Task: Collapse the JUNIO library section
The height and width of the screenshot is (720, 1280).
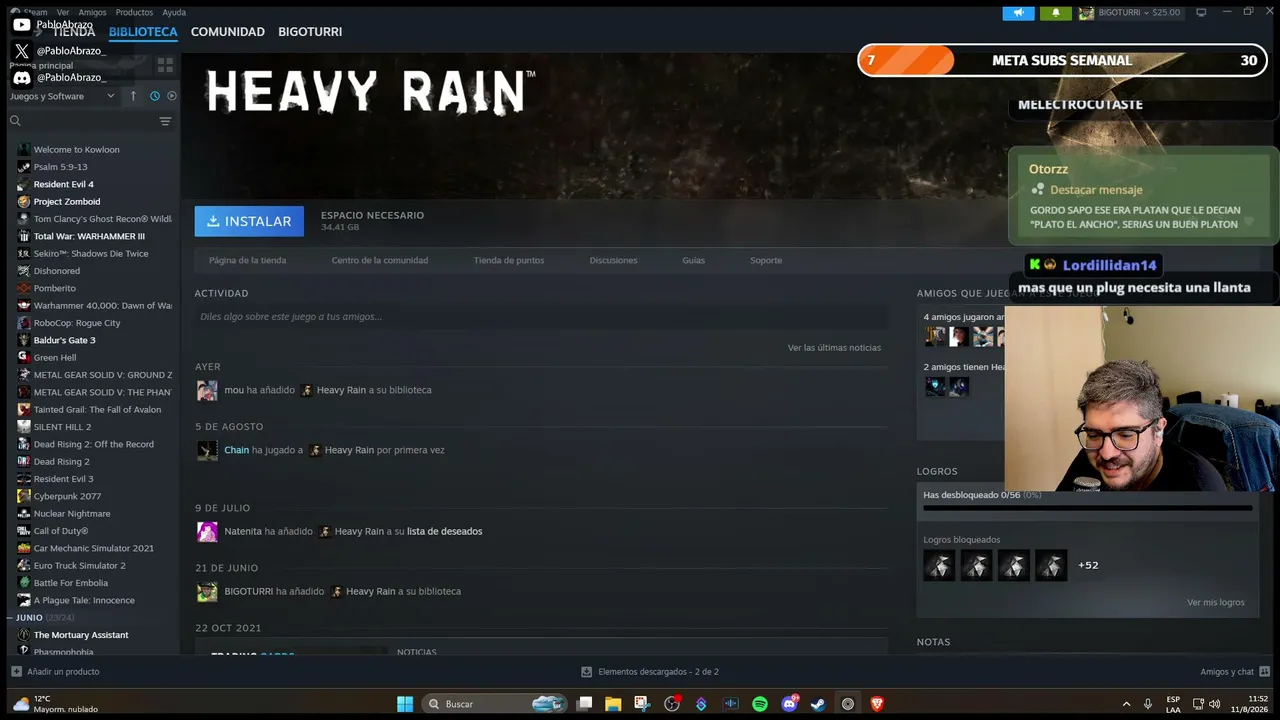Action: pos(29,618)
